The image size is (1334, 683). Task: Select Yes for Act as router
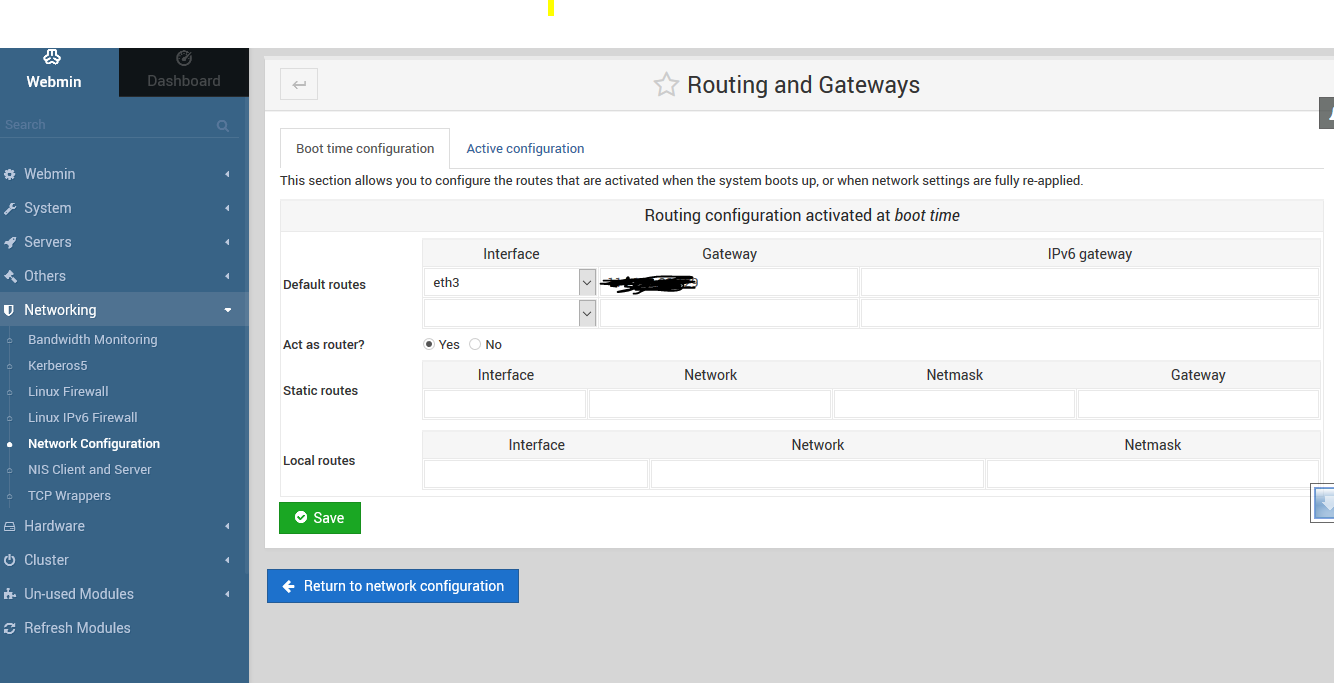[429, 344]
